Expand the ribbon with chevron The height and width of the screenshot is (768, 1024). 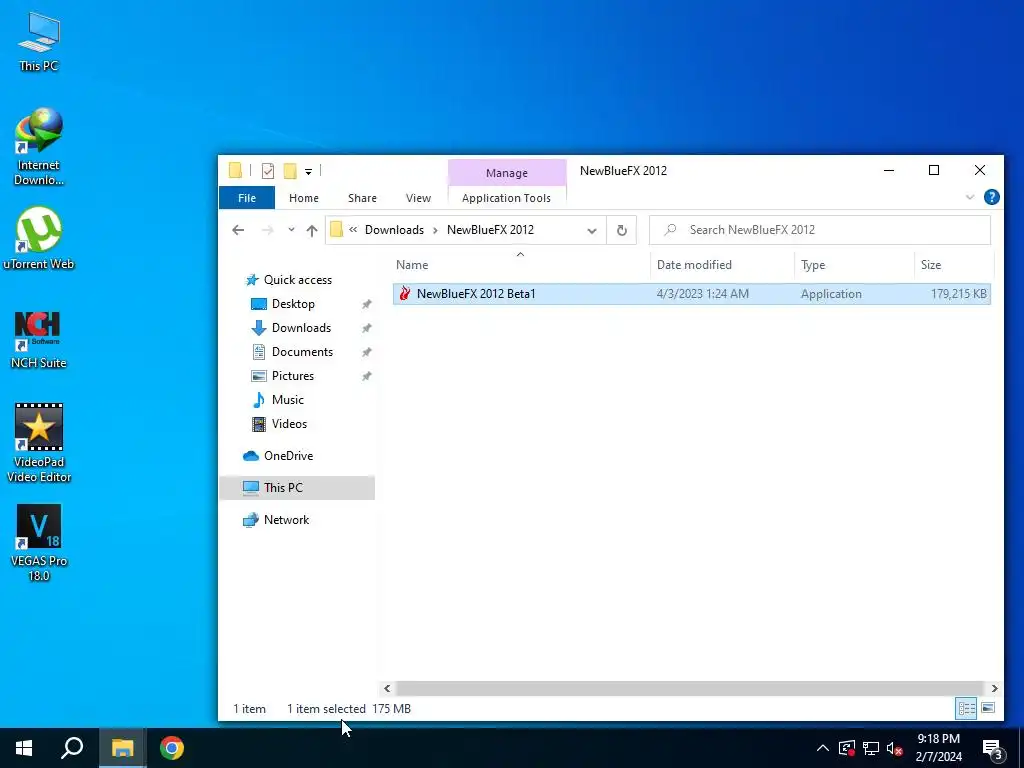click(970, 197)
